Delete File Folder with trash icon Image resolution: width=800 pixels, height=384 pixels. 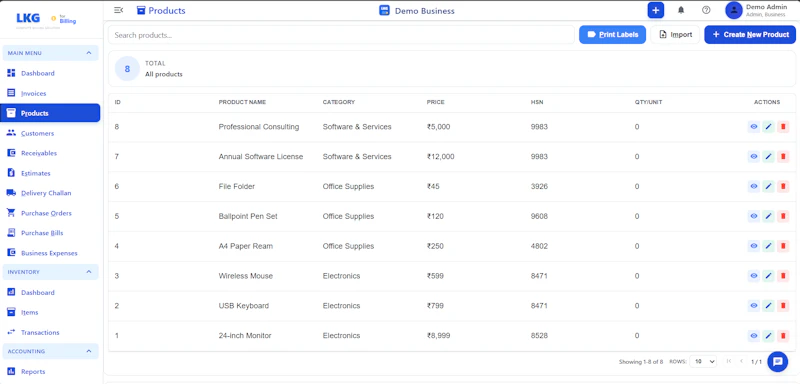coord(783,187)
